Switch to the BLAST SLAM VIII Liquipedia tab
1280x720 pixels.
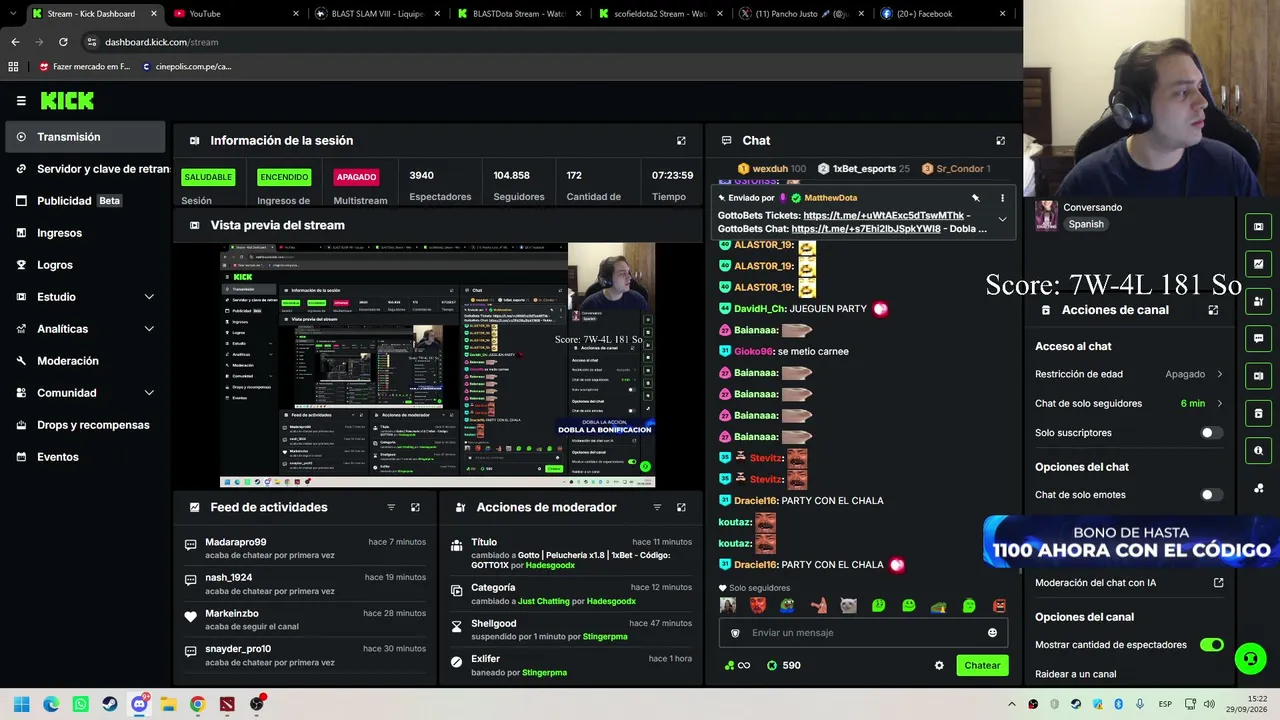[x=379, y=14]
